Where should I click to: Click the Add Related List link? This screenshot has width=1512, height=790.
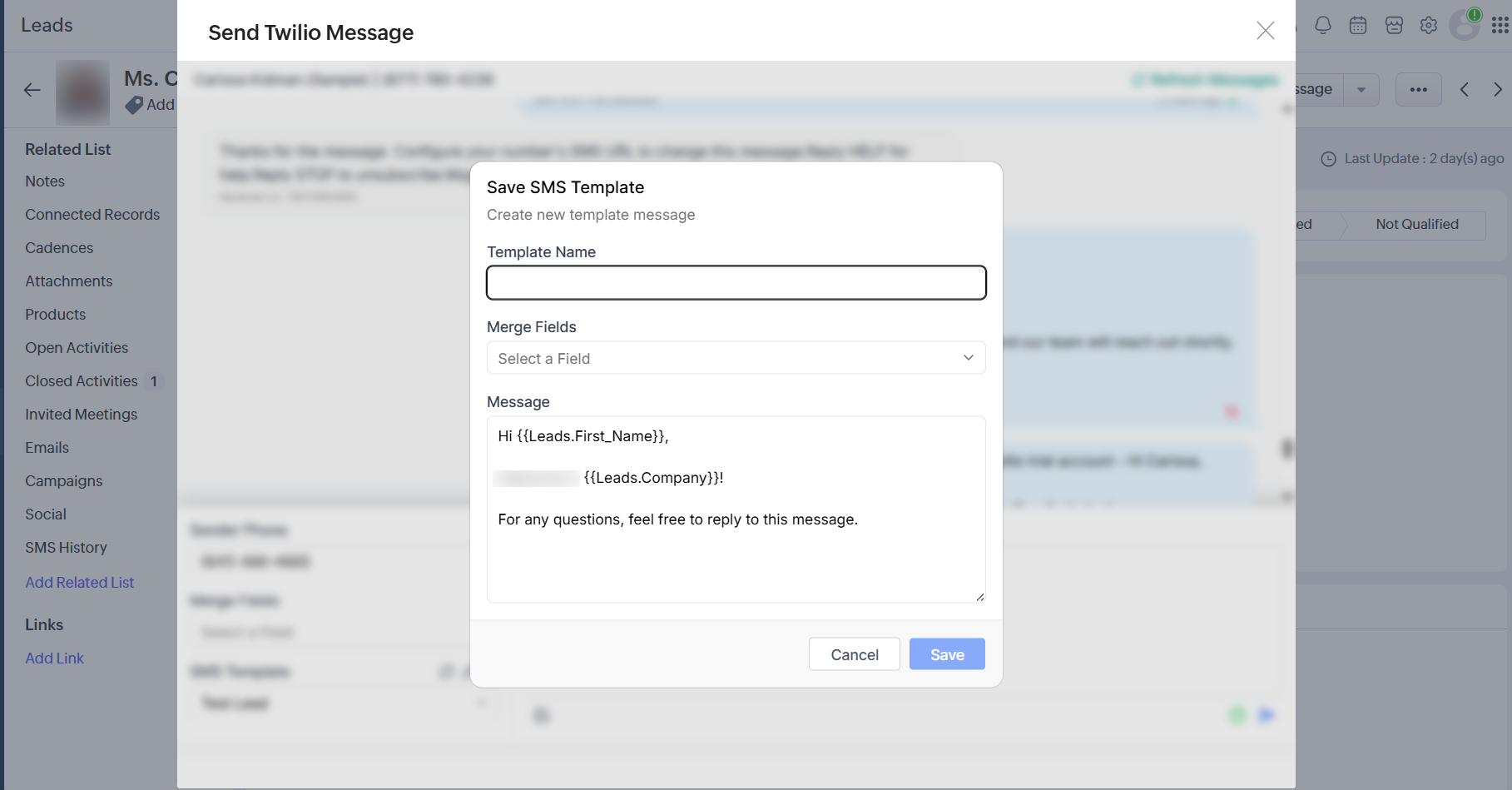(80, 583)
